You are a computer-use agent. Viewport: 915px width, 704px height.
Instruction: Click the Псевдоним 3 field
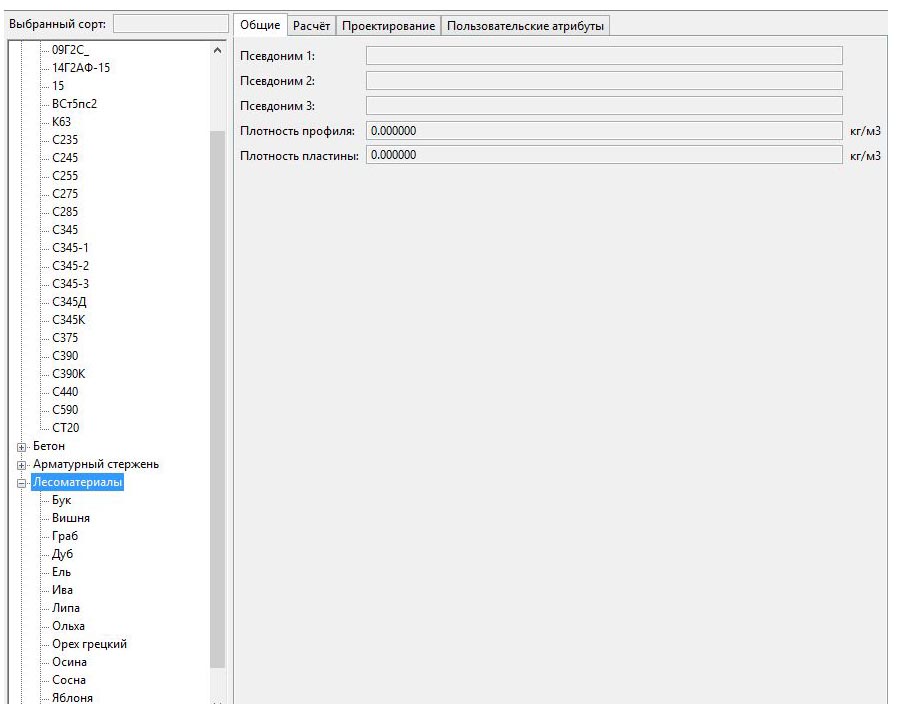point(604,106)
